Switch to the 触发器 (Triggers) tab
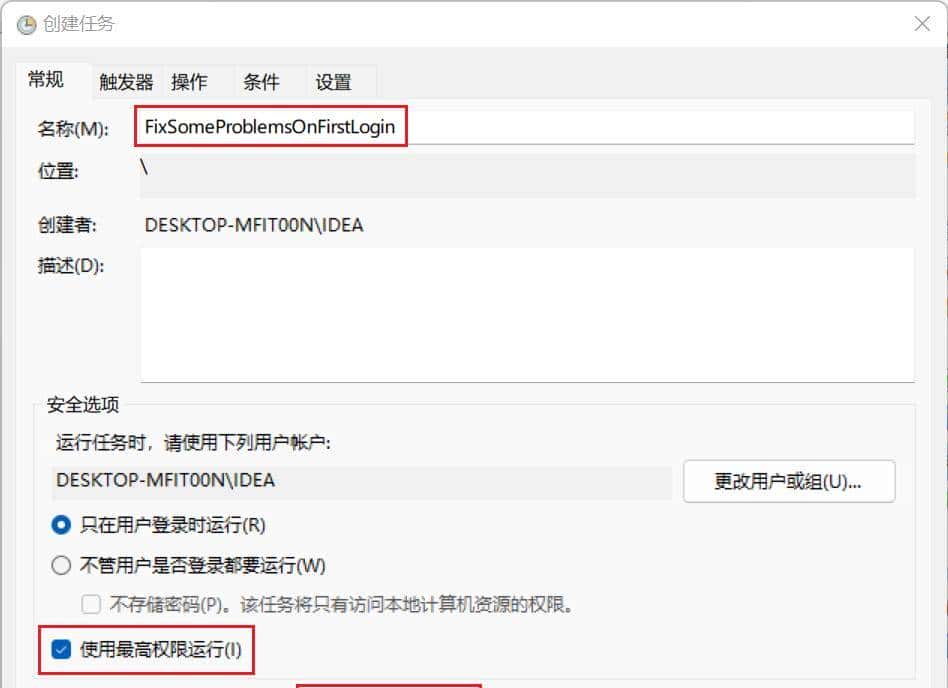 [125, 82]
